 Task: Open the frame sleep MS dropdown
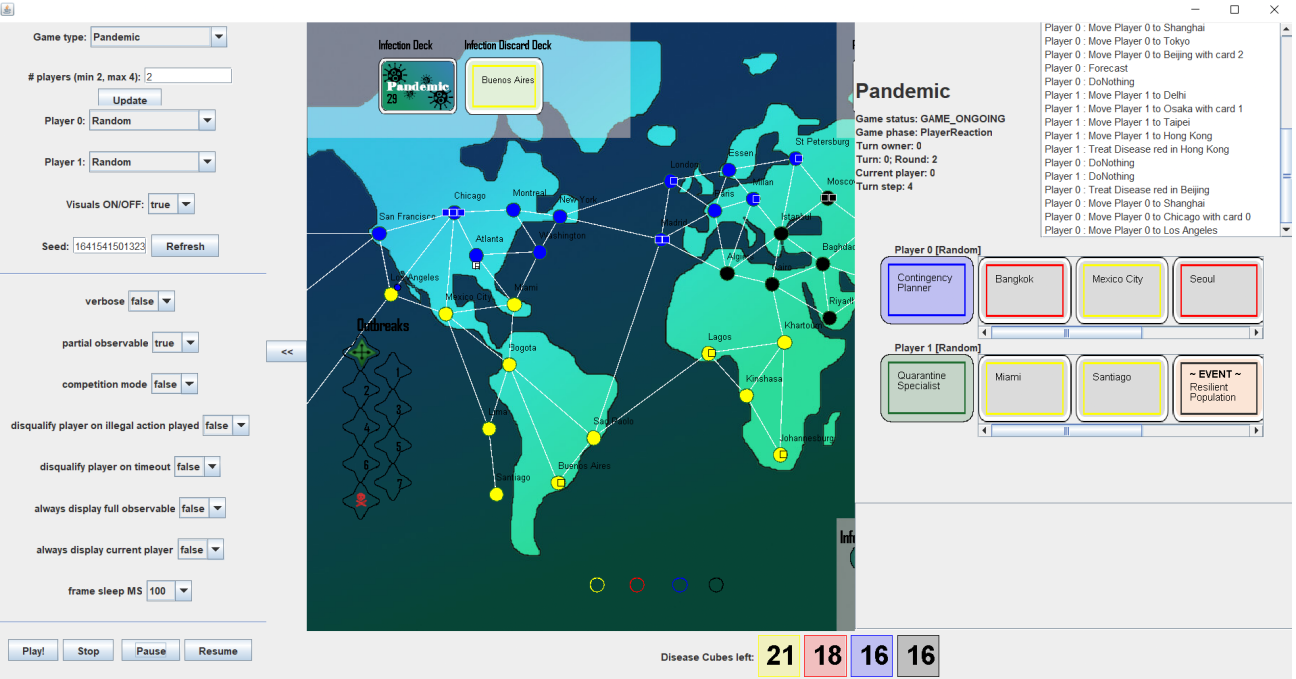click(x=169, y=591)
